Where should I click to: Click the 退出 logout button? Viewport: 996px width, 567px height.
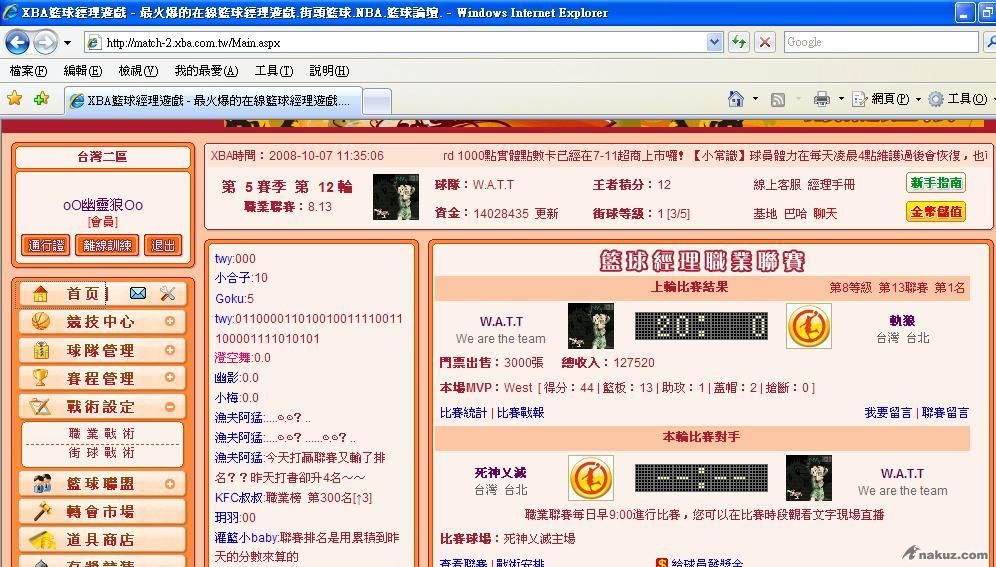(163, 246)
